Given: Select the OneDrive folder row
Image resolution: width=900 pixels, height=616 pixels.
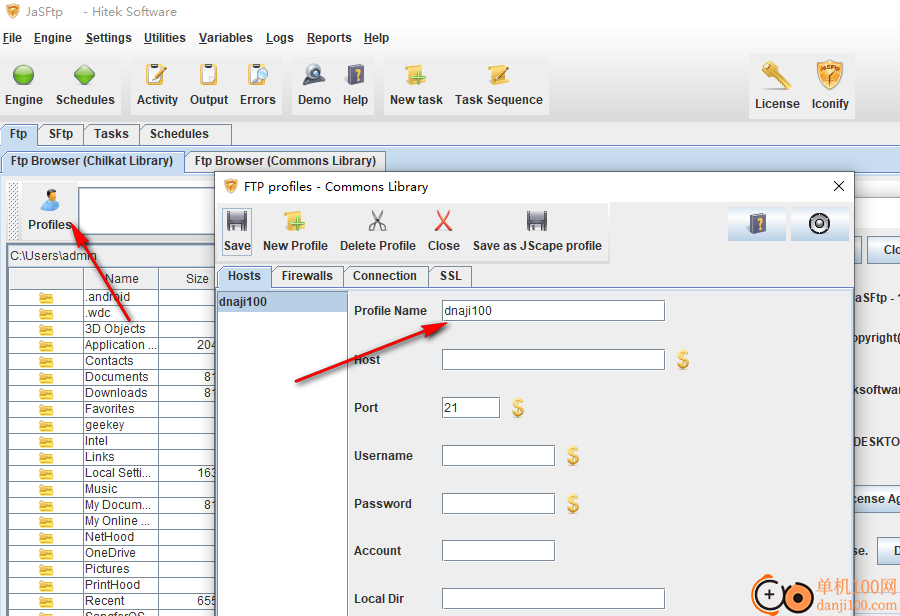Looking at the screenshot, I should click(112, 553).
